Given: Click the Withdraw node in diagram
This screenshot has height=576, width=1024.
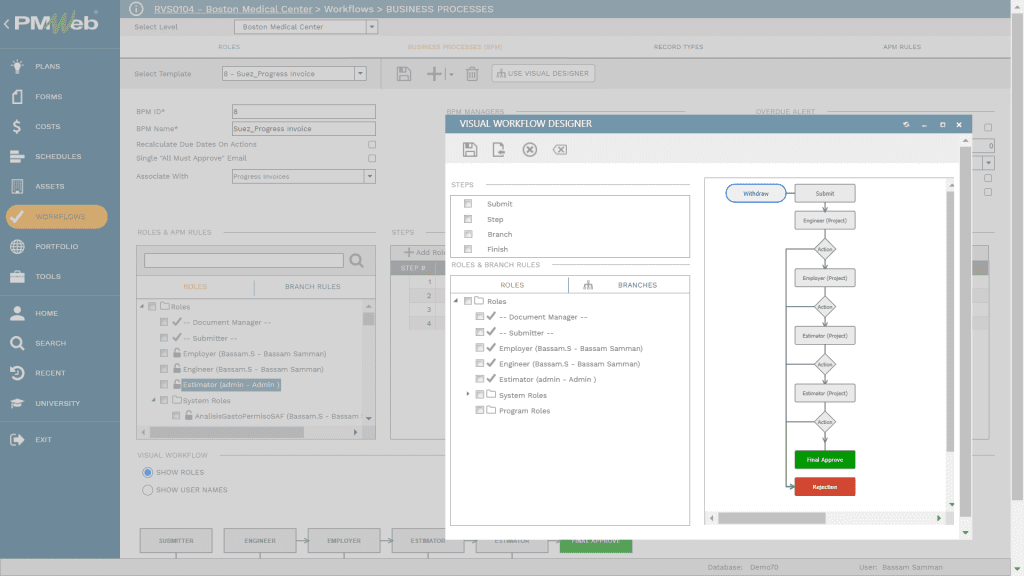Looking at the screenshot, I should pos(756,193).
